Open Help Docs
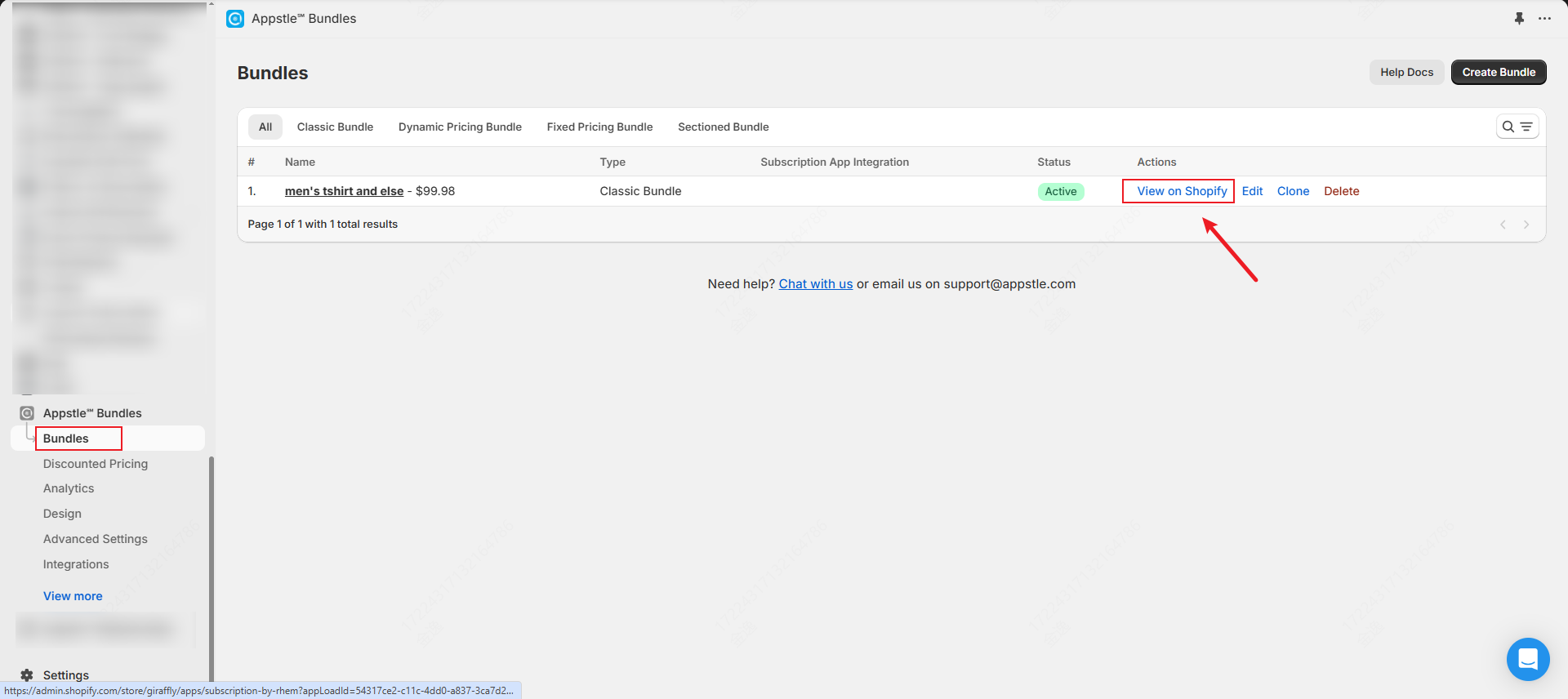The height and width of the screenshot is (699, 1568). [1406, 72]
